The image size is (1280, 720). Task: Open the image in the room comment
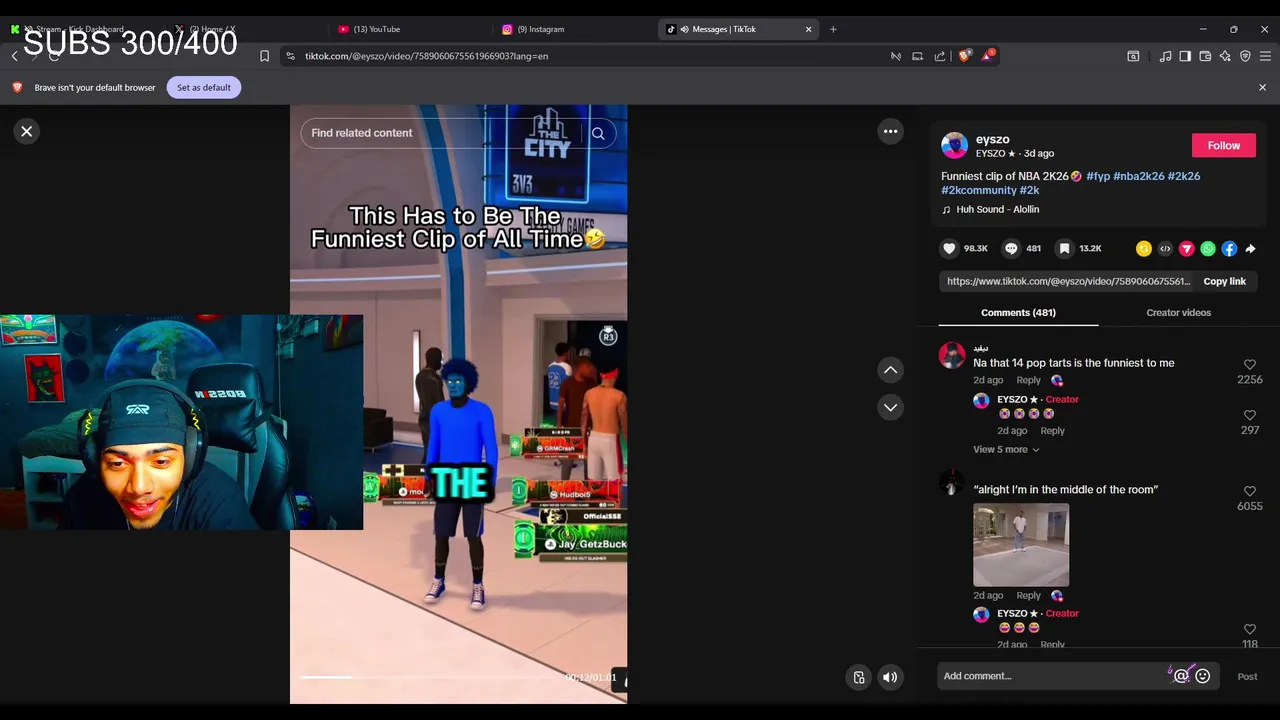pyautogui.click(x=1021, y=545)
